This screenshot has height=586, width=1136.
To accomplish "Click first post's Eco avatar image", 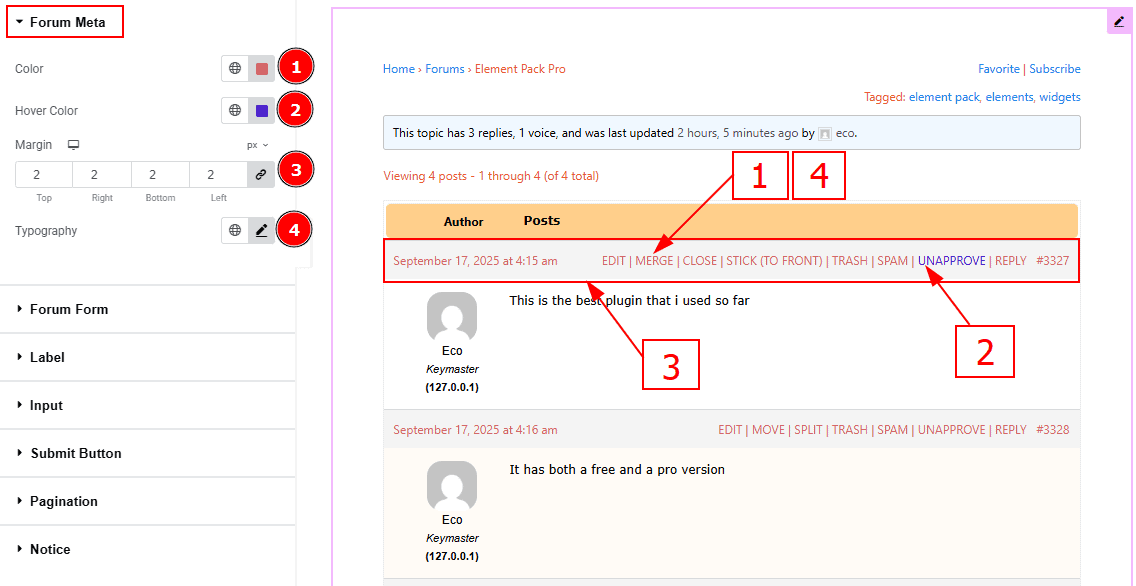I will (x=452, y=317).
